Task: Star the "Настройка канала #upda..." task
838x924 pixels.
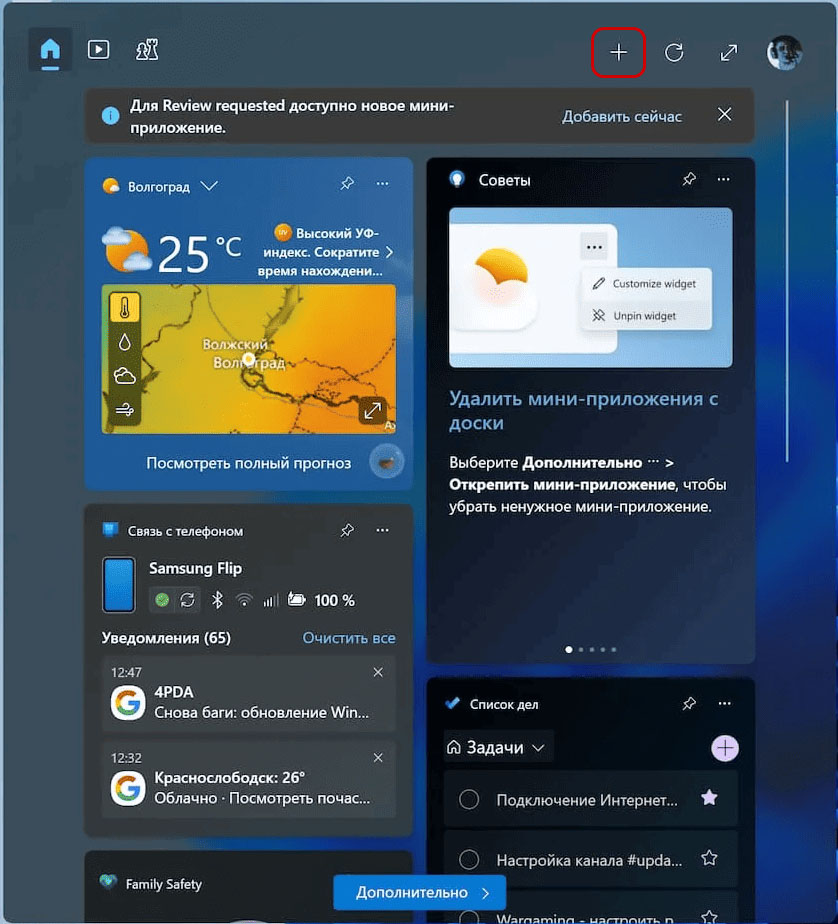Action: coord(710,858)
